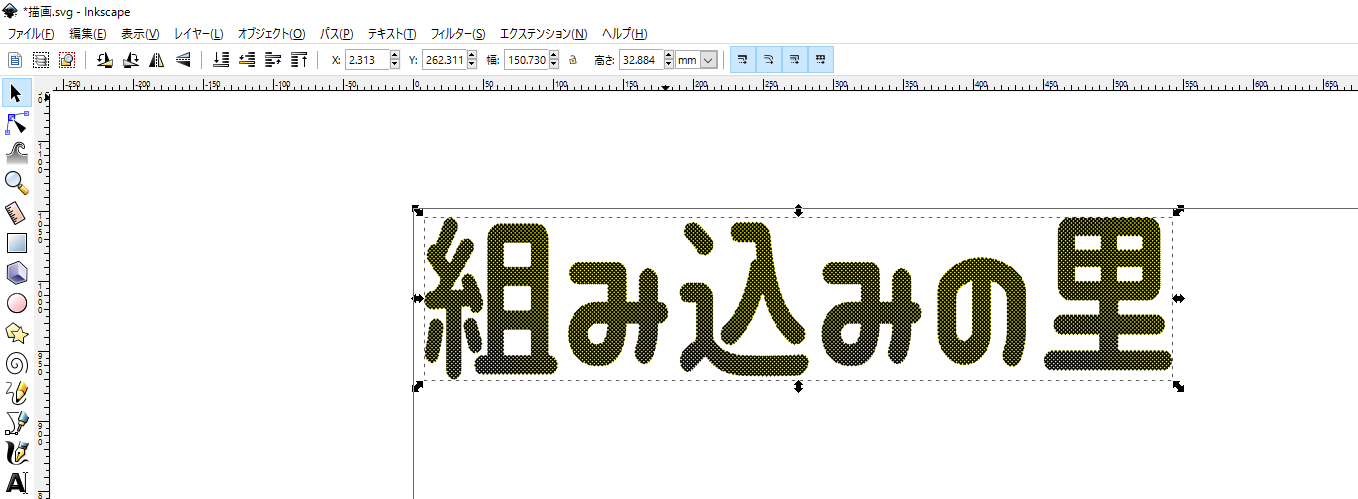Toggle width/height lock ratio

[573, 60]
